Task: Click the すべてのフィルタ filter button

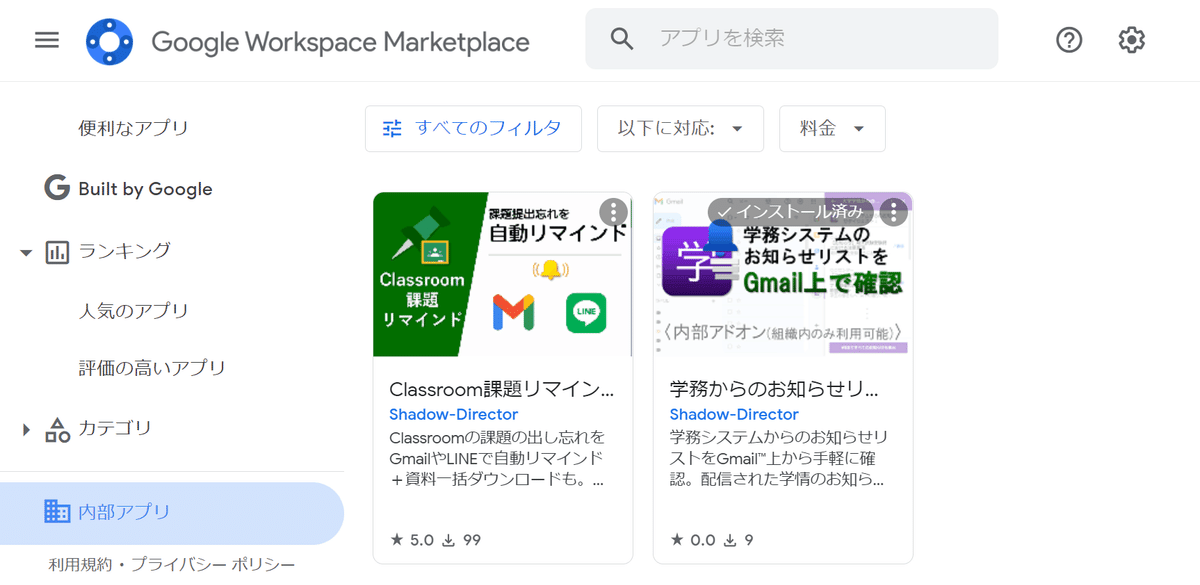Action: [x=473, y=128]
